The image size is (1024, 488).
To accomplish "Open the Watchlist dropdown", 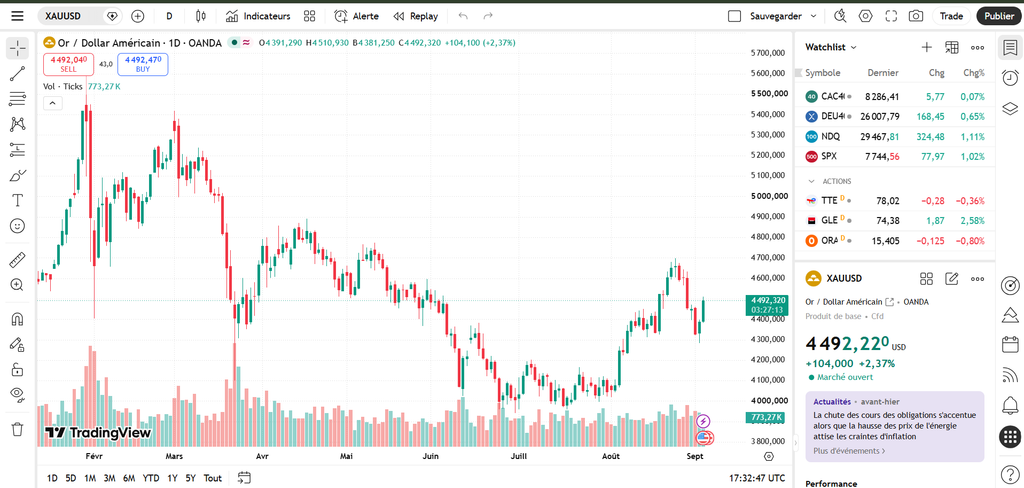I will coord(831,47).
